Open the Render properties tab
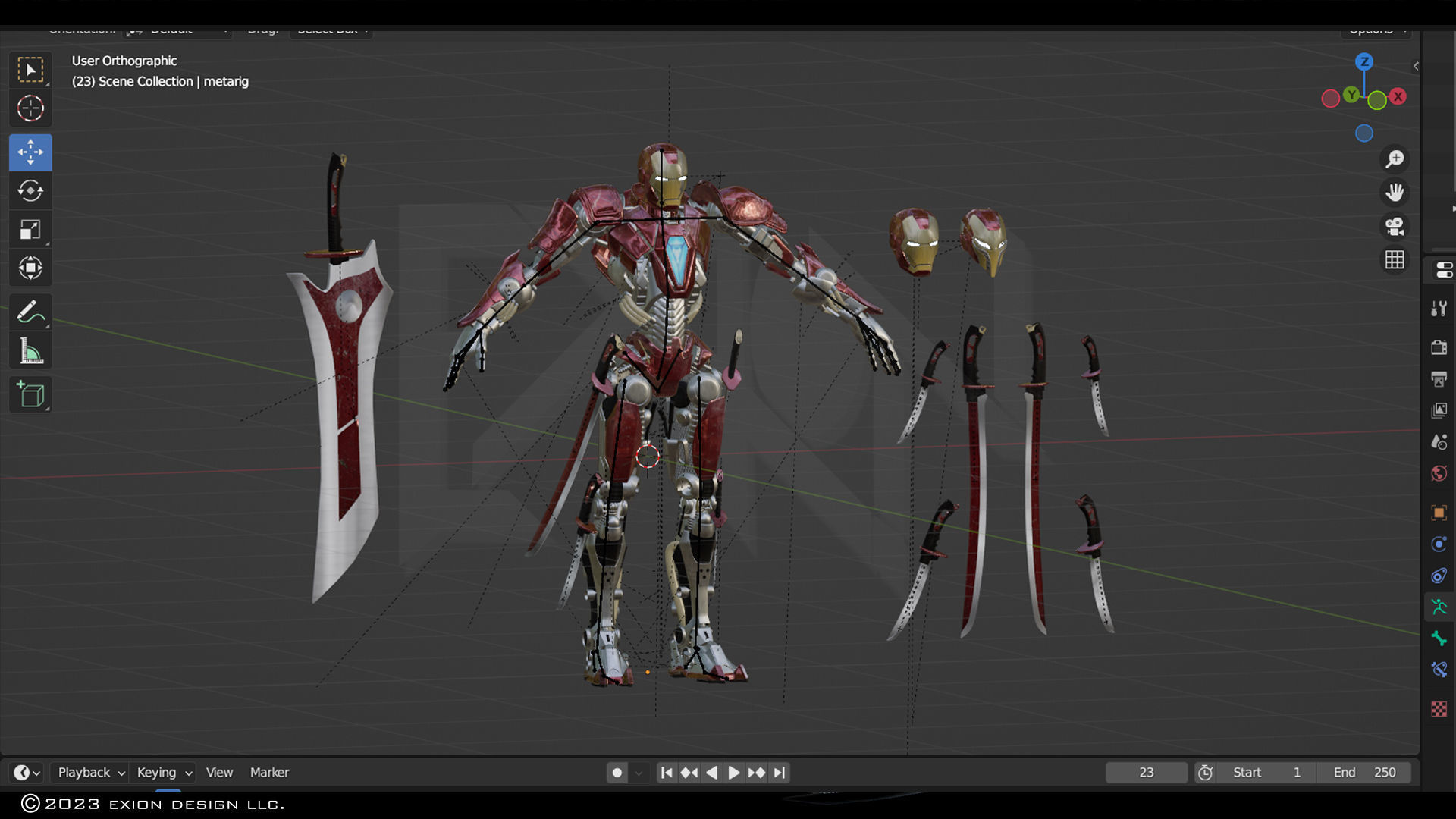The height and width of the screenshot is (819, 1456). (x=1439, y=347)
